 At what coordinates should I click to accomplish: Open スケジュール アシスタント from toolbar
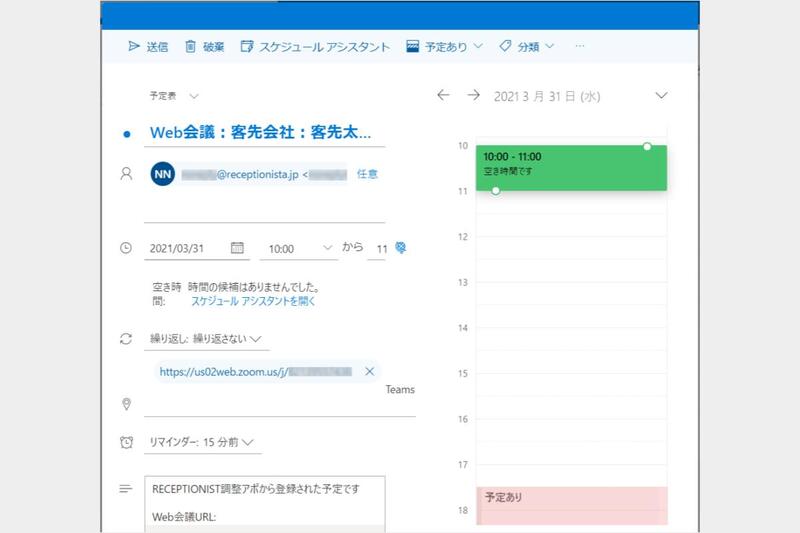pyautogui.click(x=315, y=46)
